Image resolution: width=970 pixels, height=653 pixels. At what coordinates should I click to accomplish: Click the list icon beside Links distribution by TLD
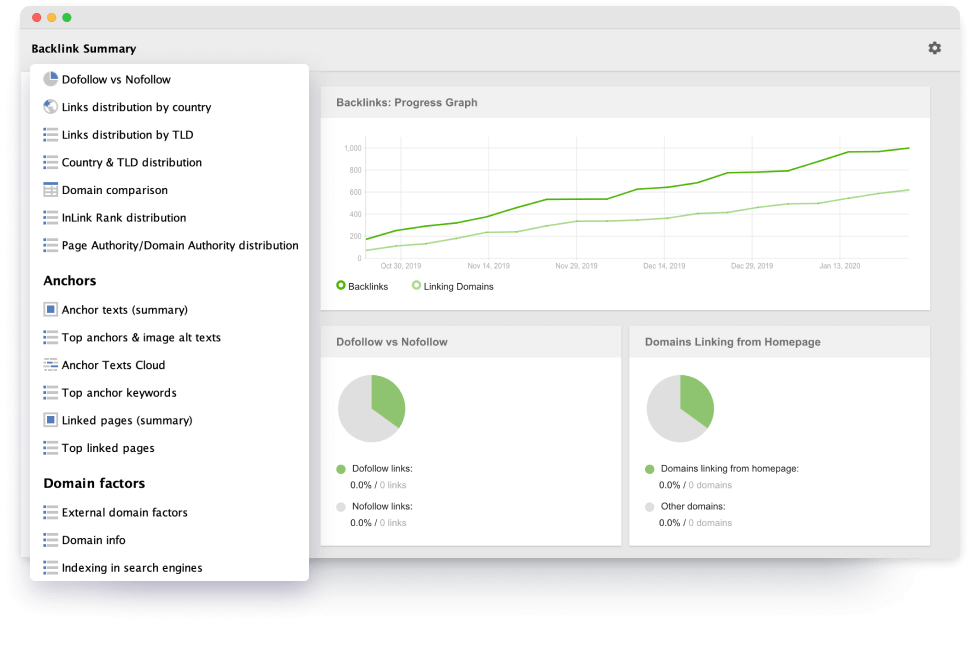point(51,135)
